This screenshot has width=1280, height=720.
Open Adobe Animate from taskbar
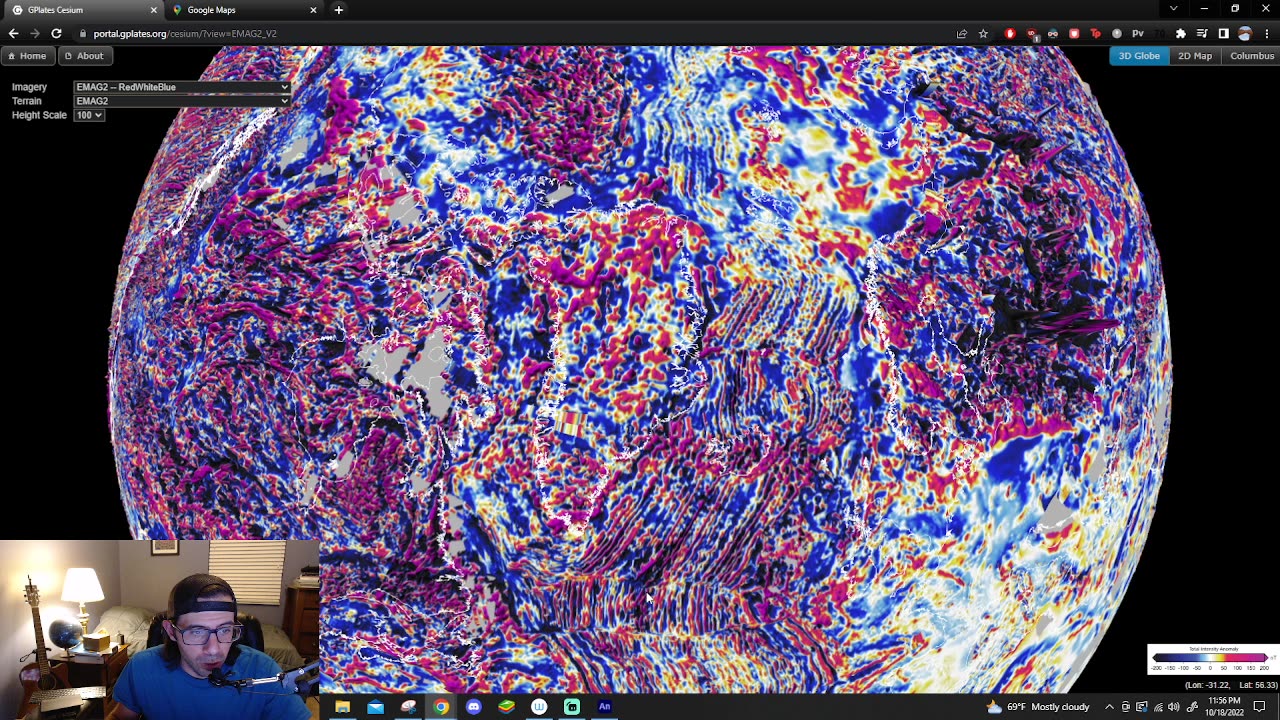click(x=604, y=707)
